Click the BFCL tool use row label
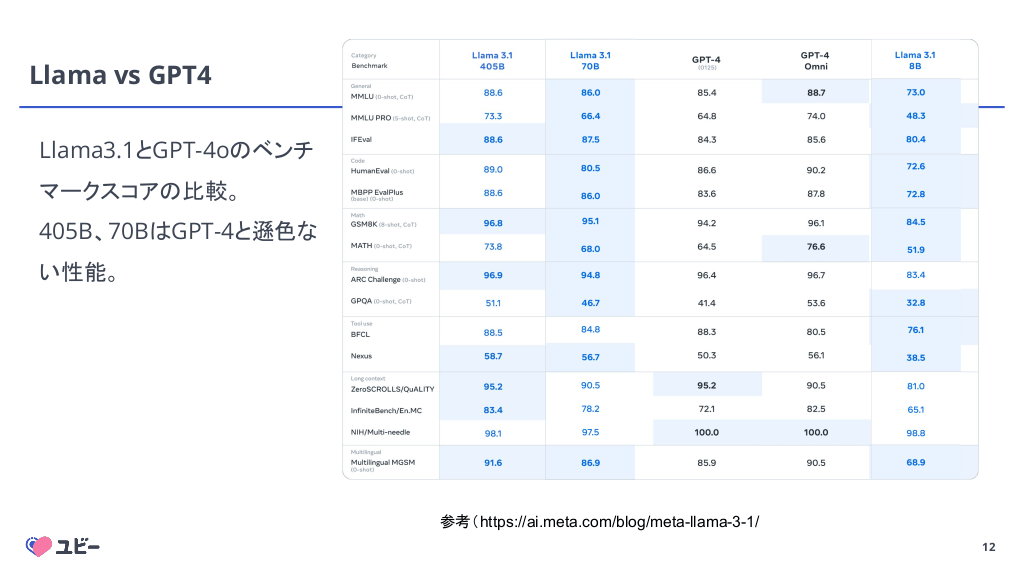 point(360,334)
